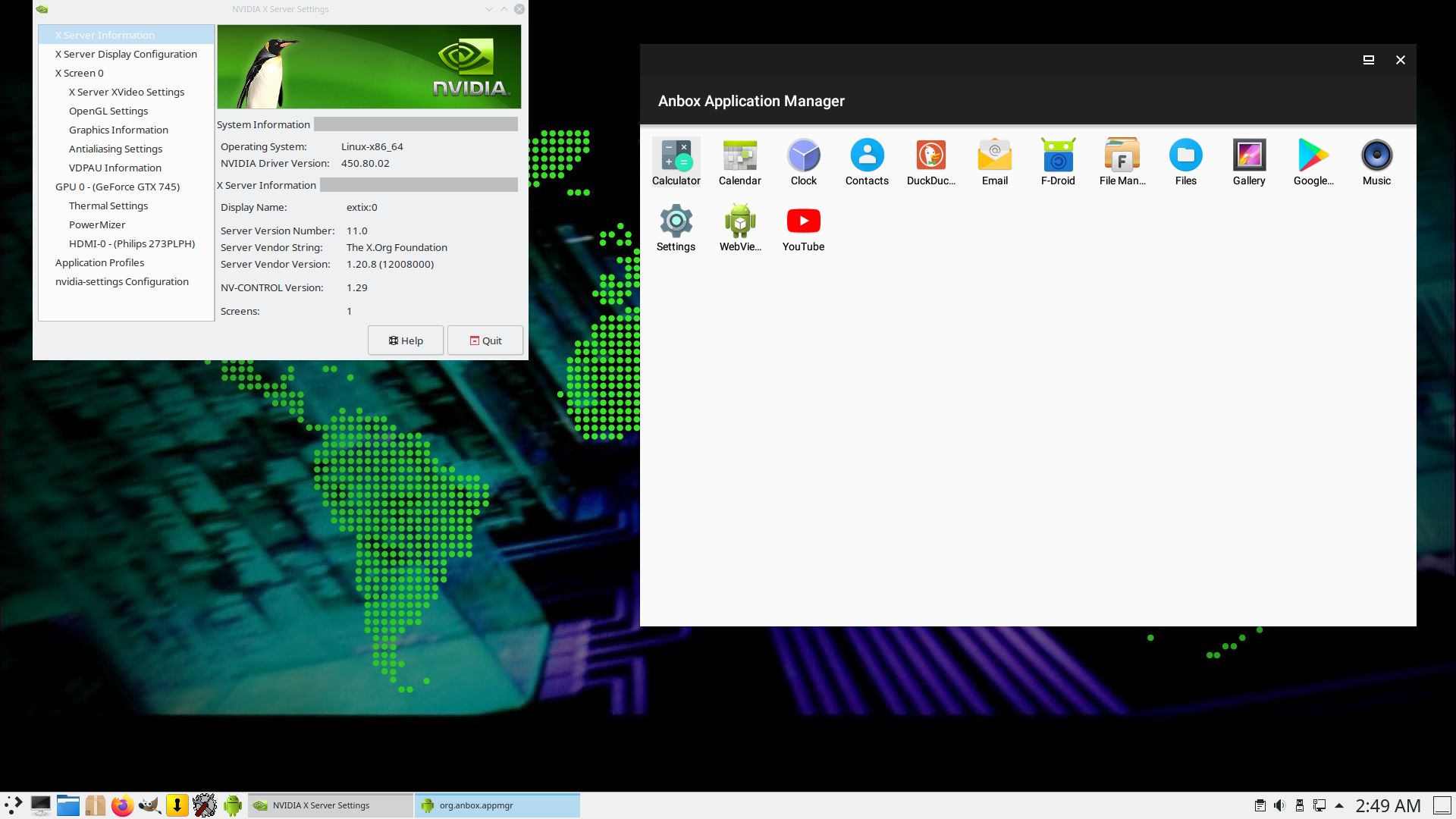Viewport: 1456px width, 819px height.
Task: Open the KDE application launcher
Action: [14, 805]
